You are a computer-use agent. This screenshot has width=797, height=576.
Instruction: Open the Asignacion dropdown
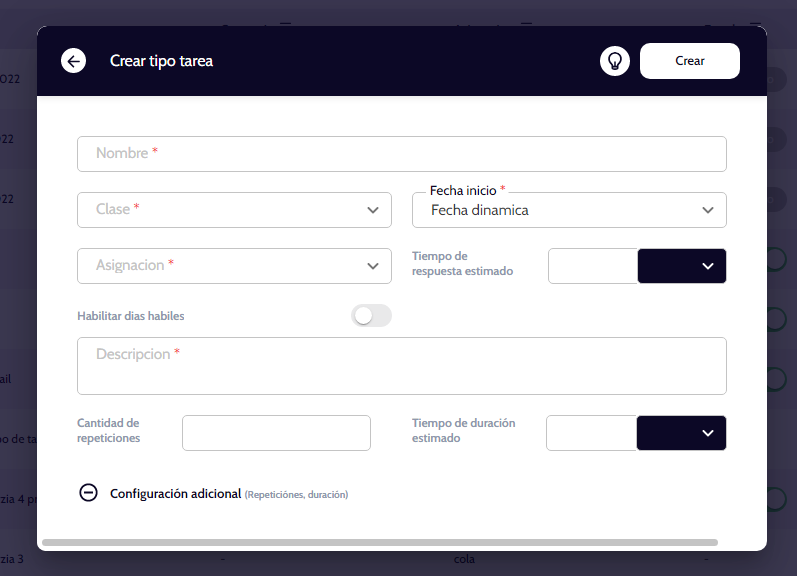coord(234,266)
